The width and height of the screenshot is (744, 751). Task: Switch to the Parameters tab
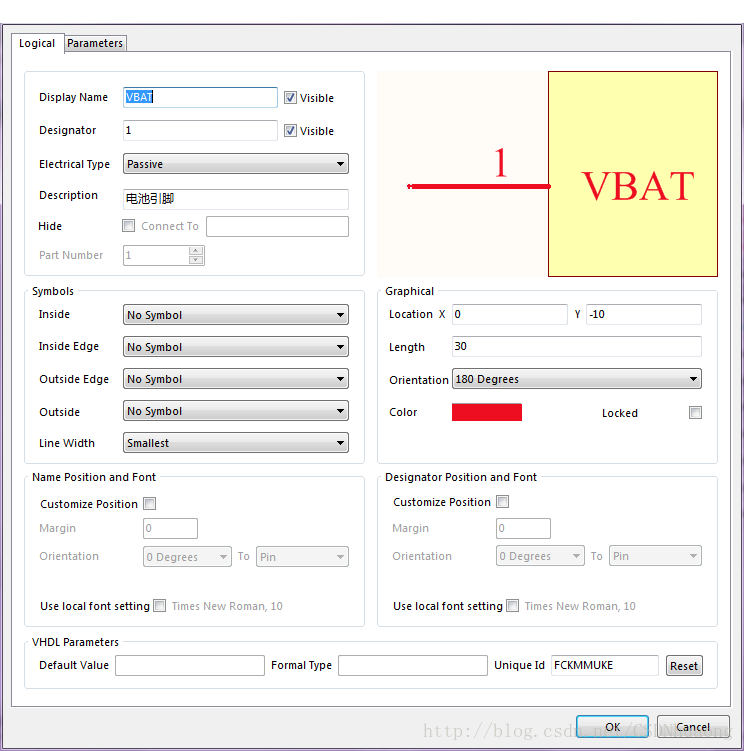tap(95, 43)
